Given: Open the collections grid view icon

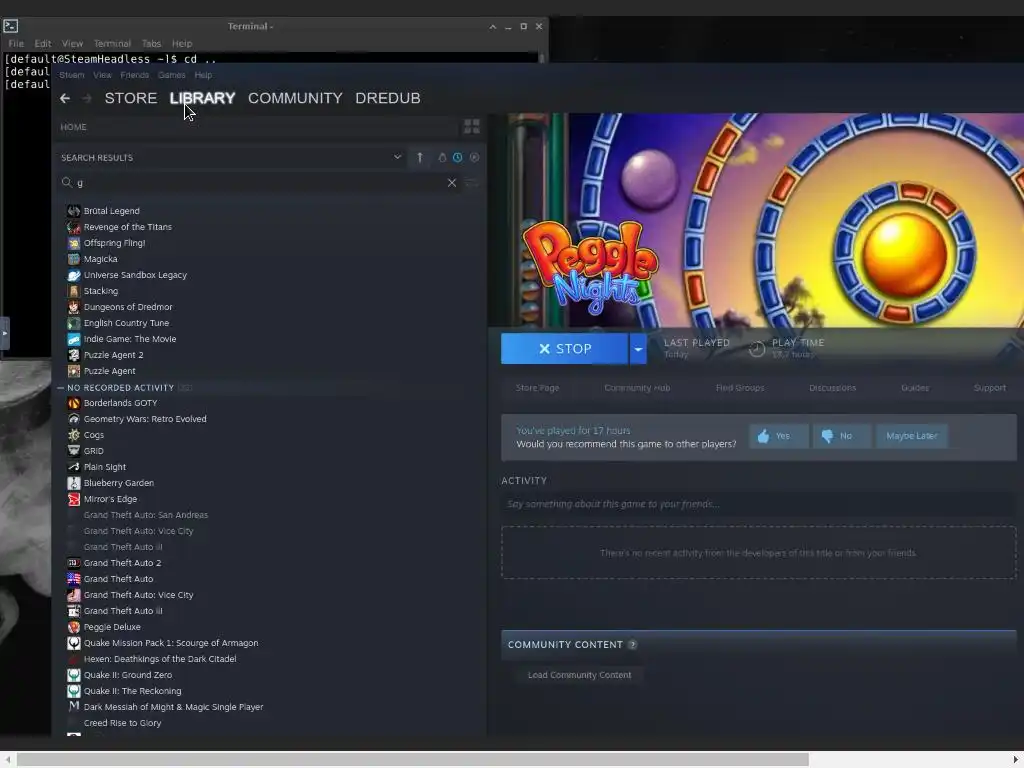Looking at the screenshot, I should tap(472, 126).
